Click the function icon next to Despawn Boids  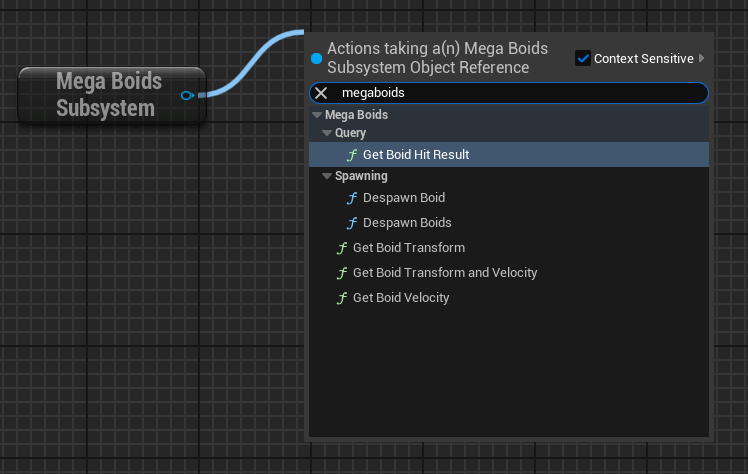click(x=351, y=223)
